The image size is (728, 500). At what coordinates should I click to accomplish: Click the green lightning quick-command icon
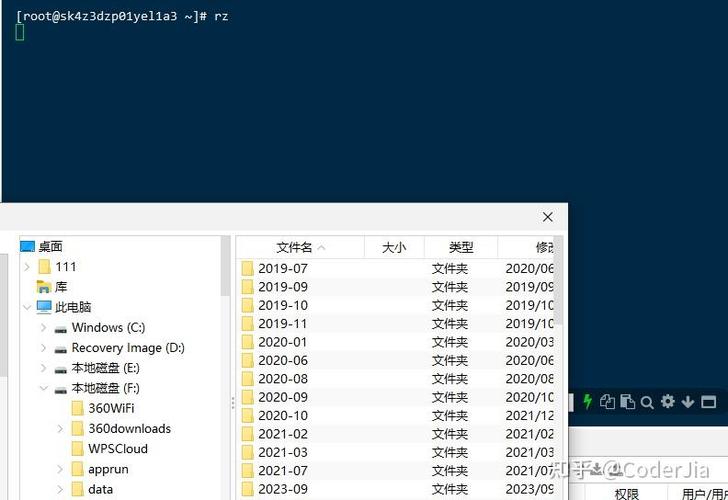click(588, 401)
